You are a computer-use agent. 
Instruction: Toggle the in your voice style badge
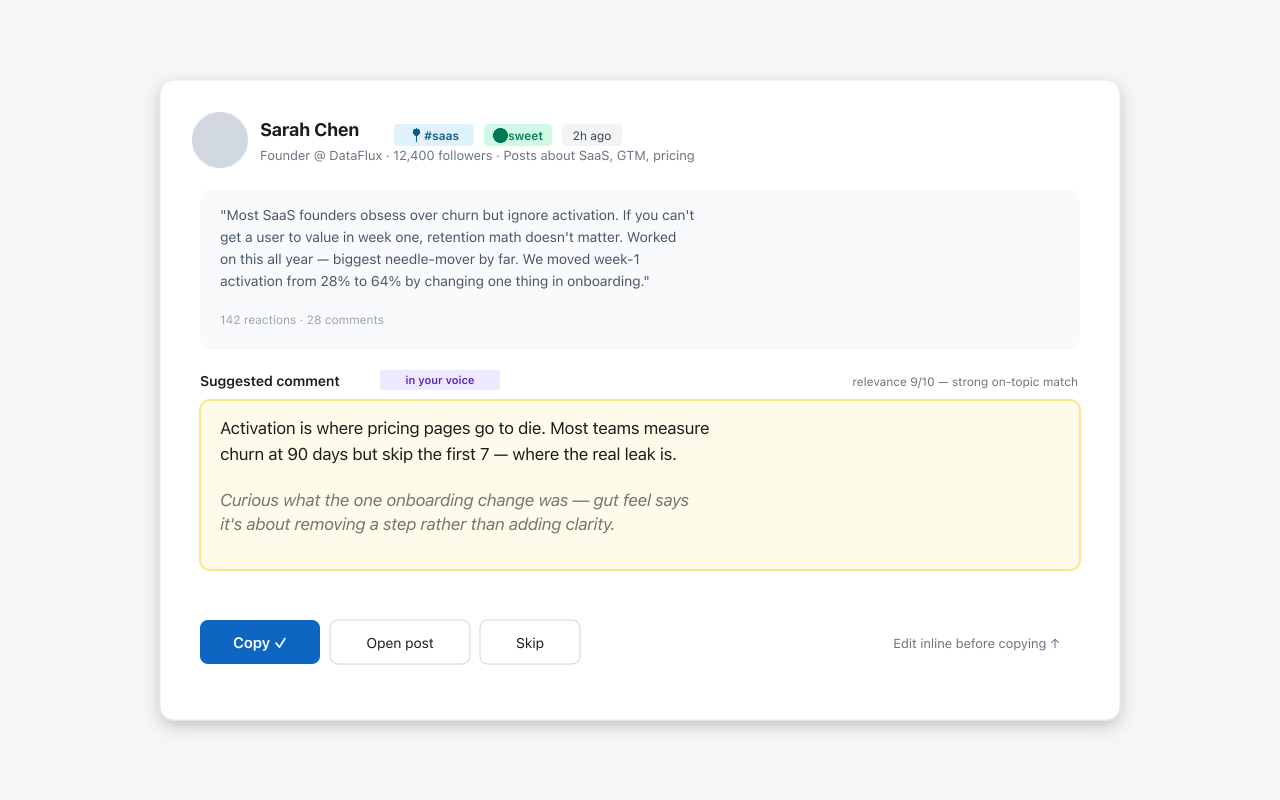coord(440,380)
